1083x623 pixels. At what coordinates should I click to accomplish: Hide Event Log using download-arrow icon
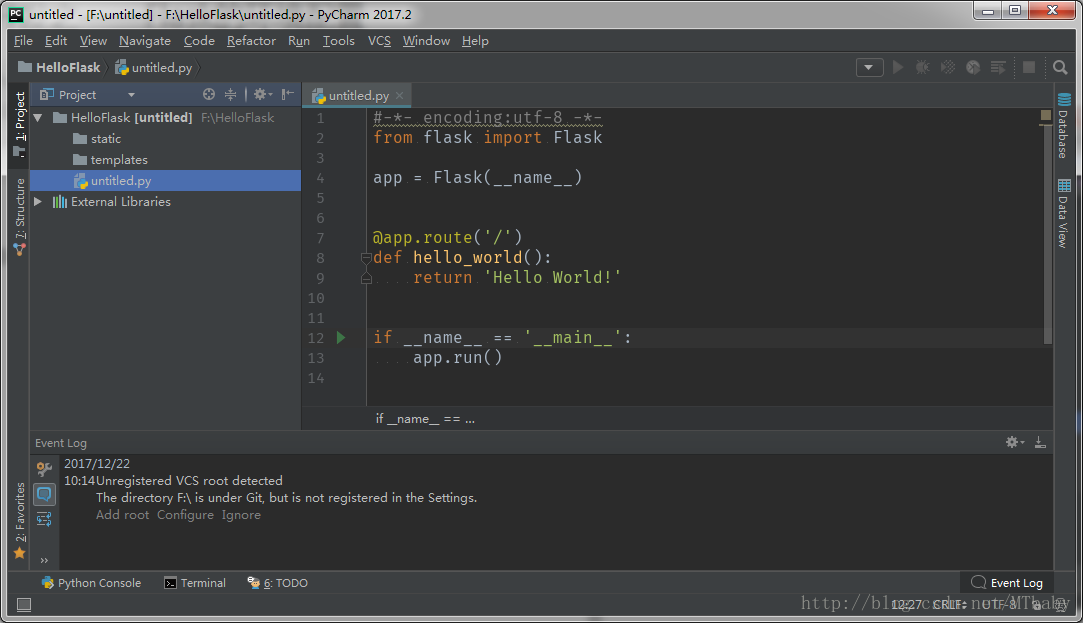click(x=1040, y=442)
